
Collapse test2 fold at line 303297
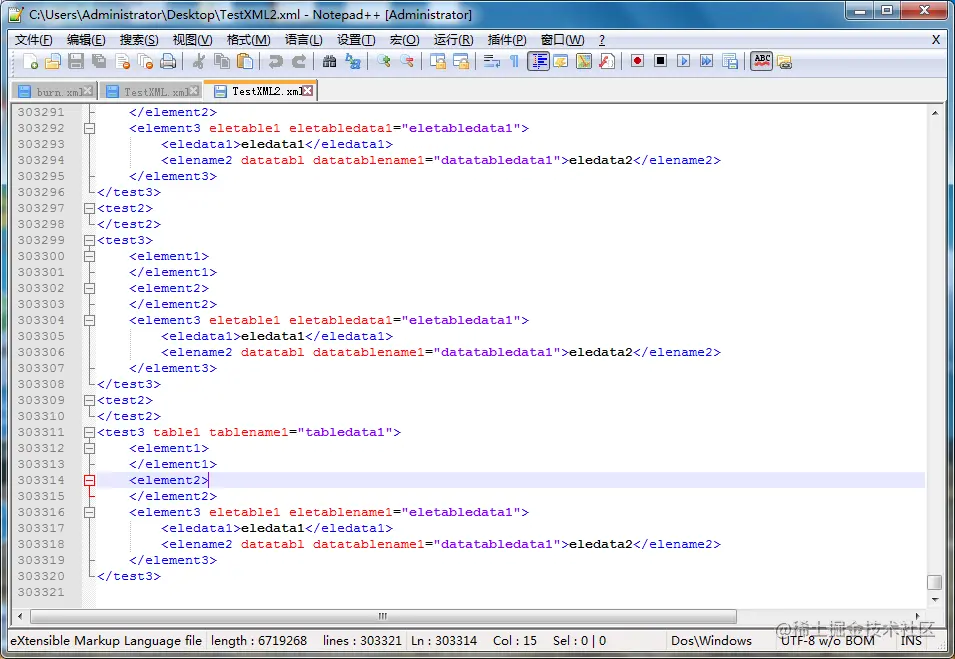90,208
